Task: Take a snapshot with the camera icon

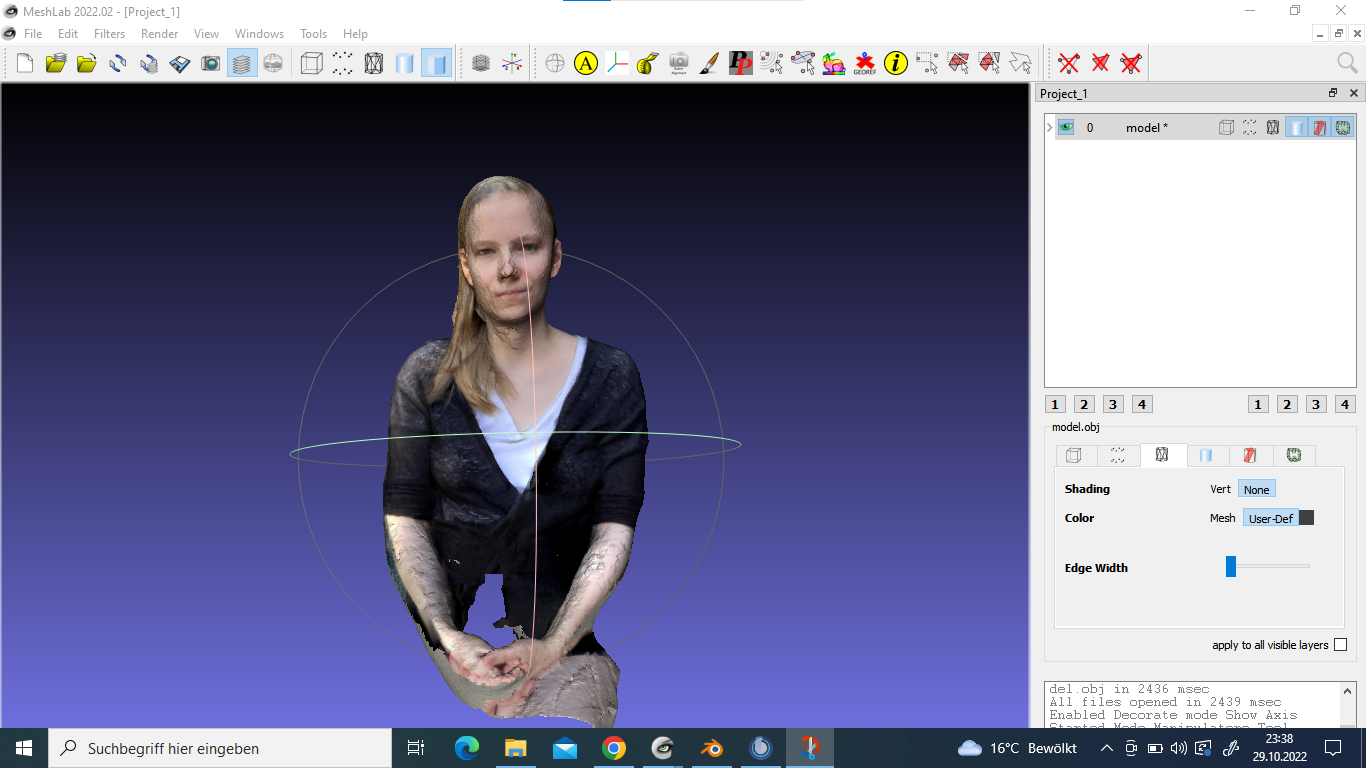Action: pyautogui.click(x=210, y=64)
